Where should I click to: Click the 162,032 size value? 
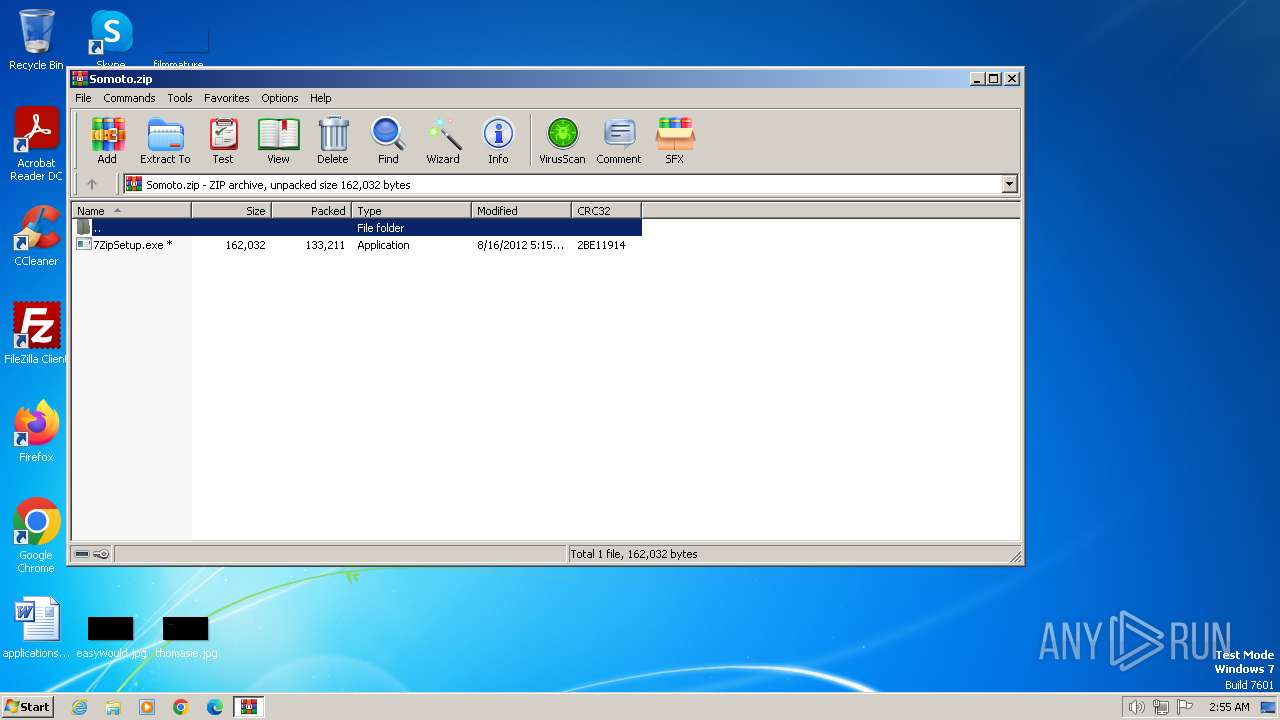point(245,245)
